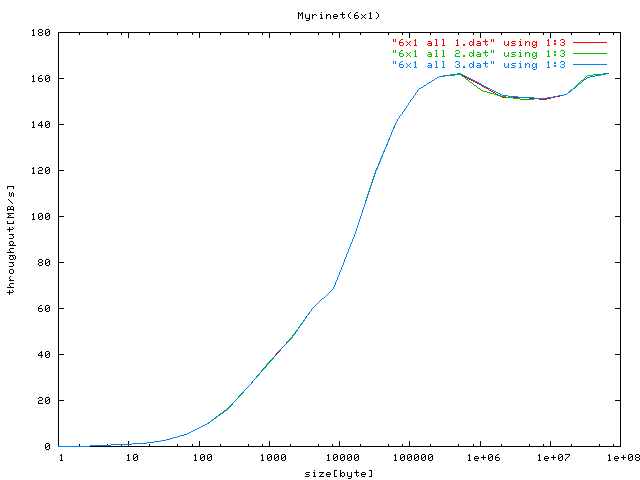Click x-axis tick label 10
The width and height of the screenshot is (640, 480).
(132, 458)
